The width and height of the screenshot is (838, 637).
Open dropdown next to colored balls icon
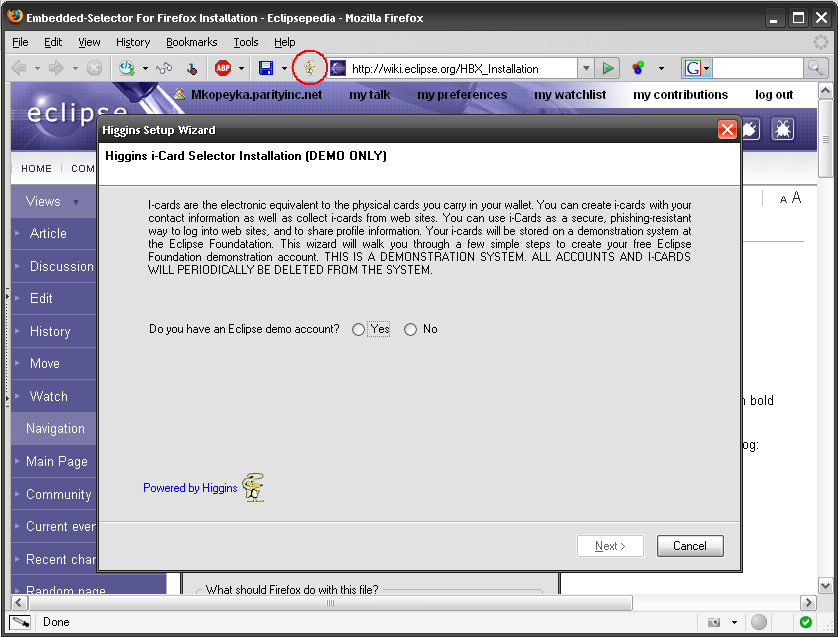click(x=661, y=68)
